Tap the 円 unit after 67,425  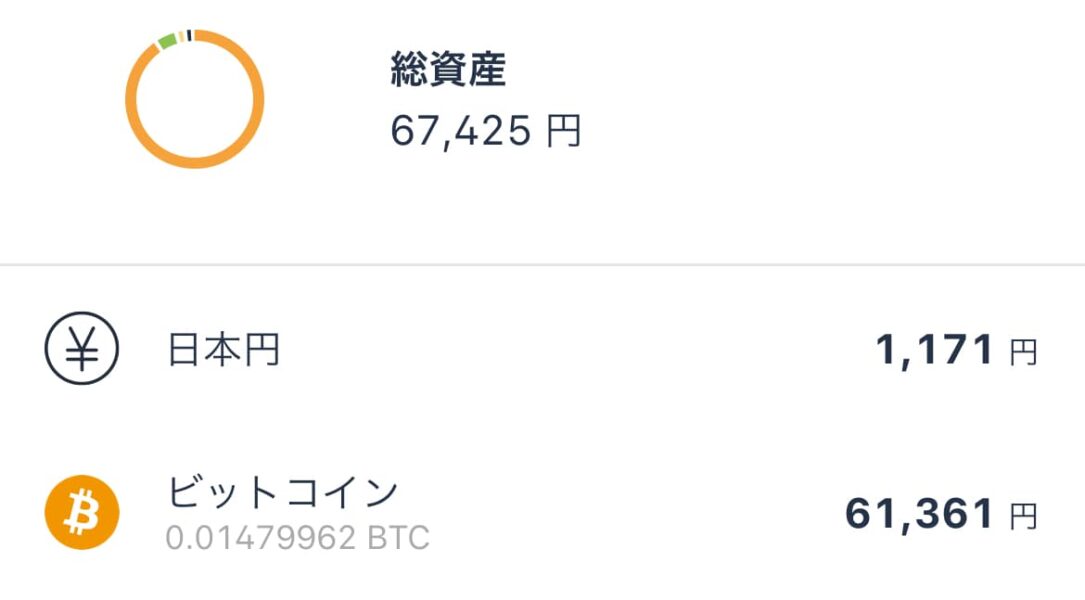564,131
